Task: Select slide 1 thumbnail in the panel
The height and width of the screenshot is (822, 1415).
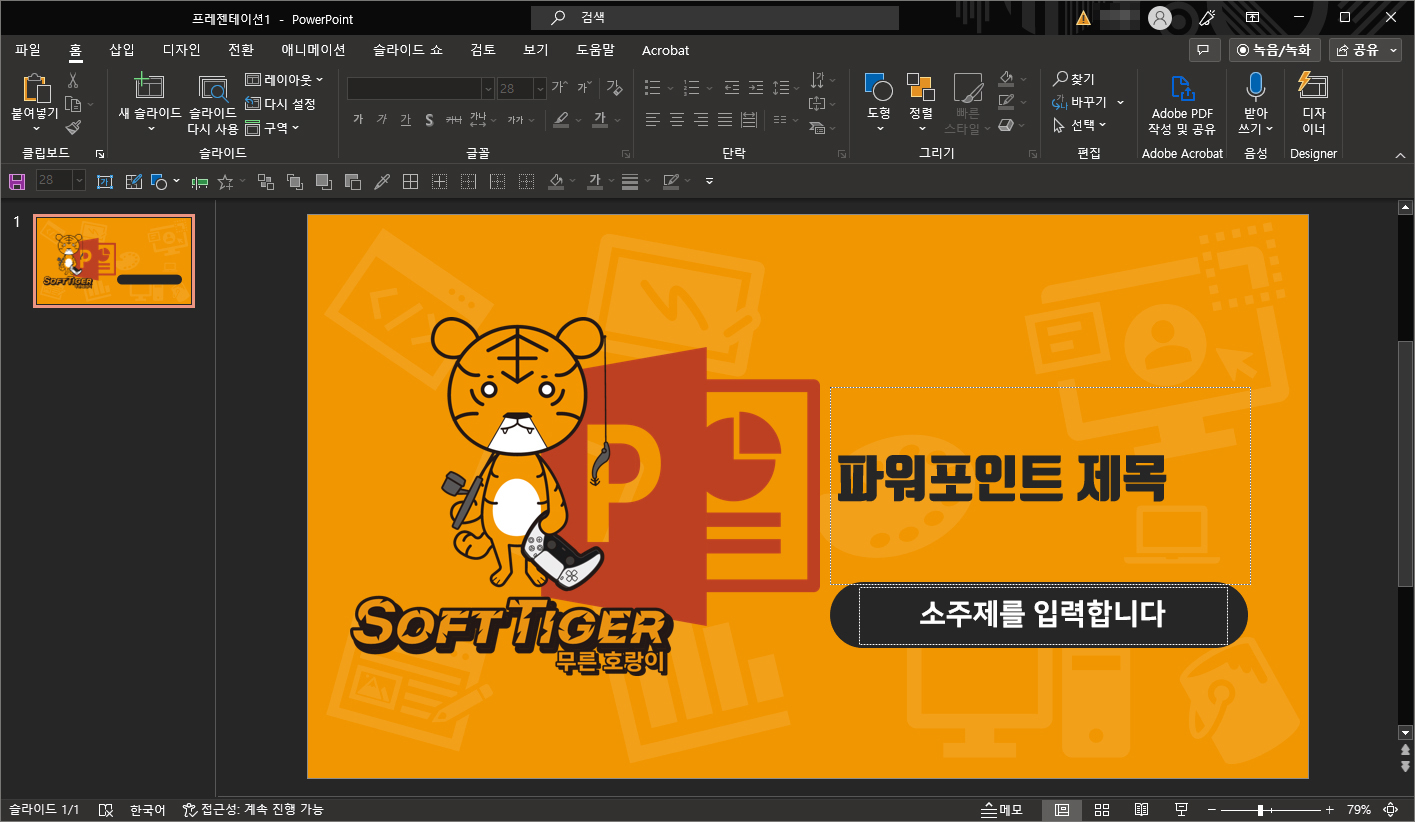Action: click(x=113, y=260)
